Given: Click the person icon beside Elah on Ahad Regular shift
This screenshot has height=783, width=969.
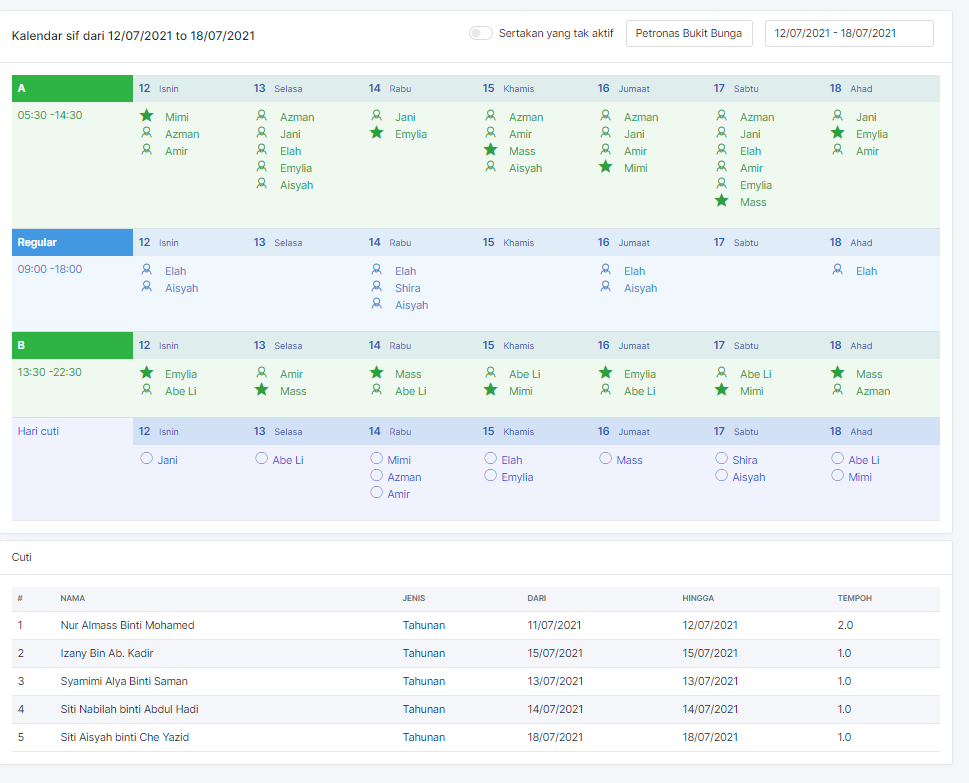Looking at the screenshot, I should [837, 269].
